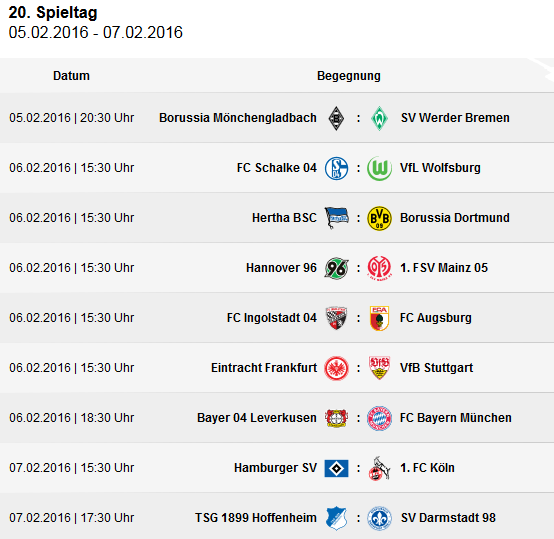Select the FC Bayern München logo
Viewport: 554px width, 539px height.
tap(379, 418)
